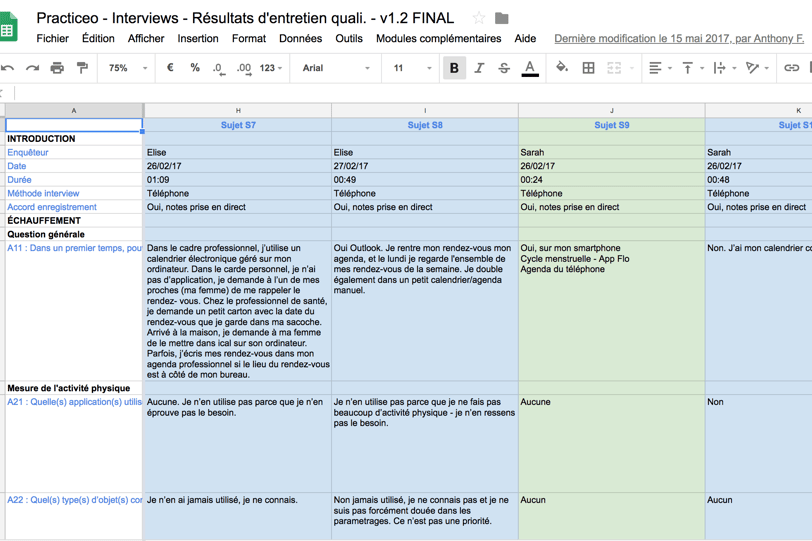Viewport: 812px width, 541px height.
Task: Select the Méthode interview row label
Action: click(74, 193)
